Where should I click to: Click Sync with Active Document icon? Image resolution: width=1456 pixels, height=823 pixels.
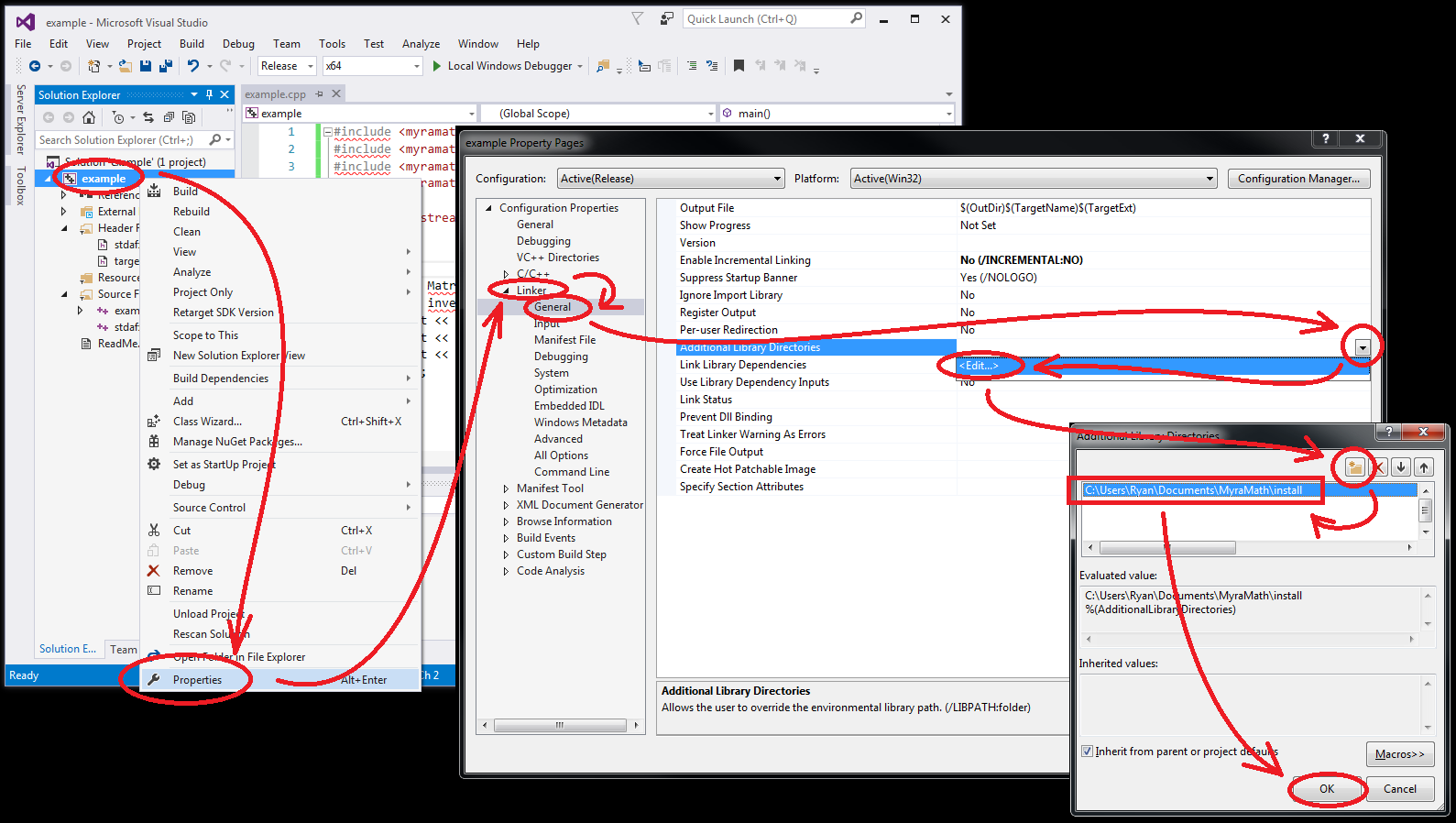click(x=148, y=117)
